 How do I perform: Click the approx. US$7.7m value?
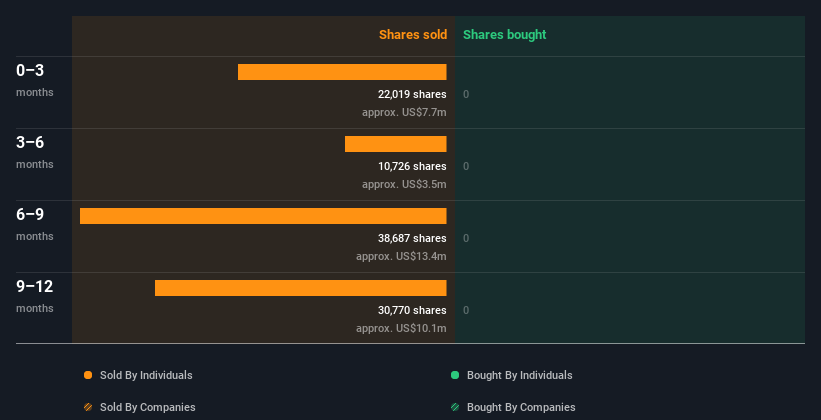click(404, 112)
